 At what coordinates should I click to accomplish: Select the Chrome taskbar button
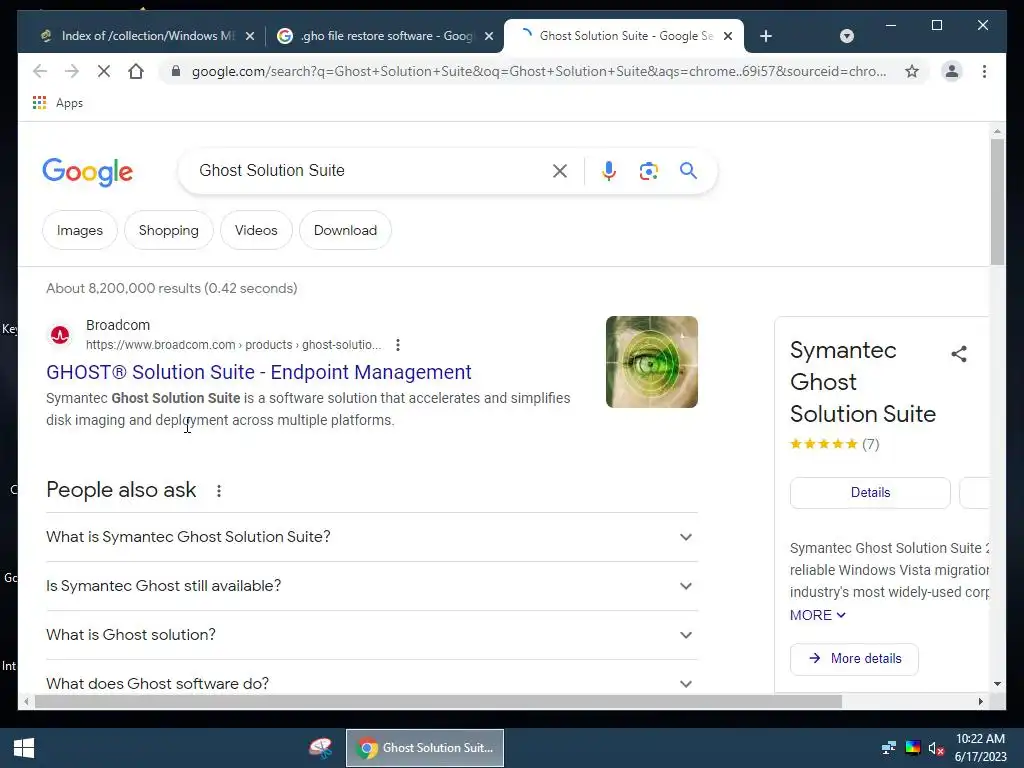tap(424, 748)
